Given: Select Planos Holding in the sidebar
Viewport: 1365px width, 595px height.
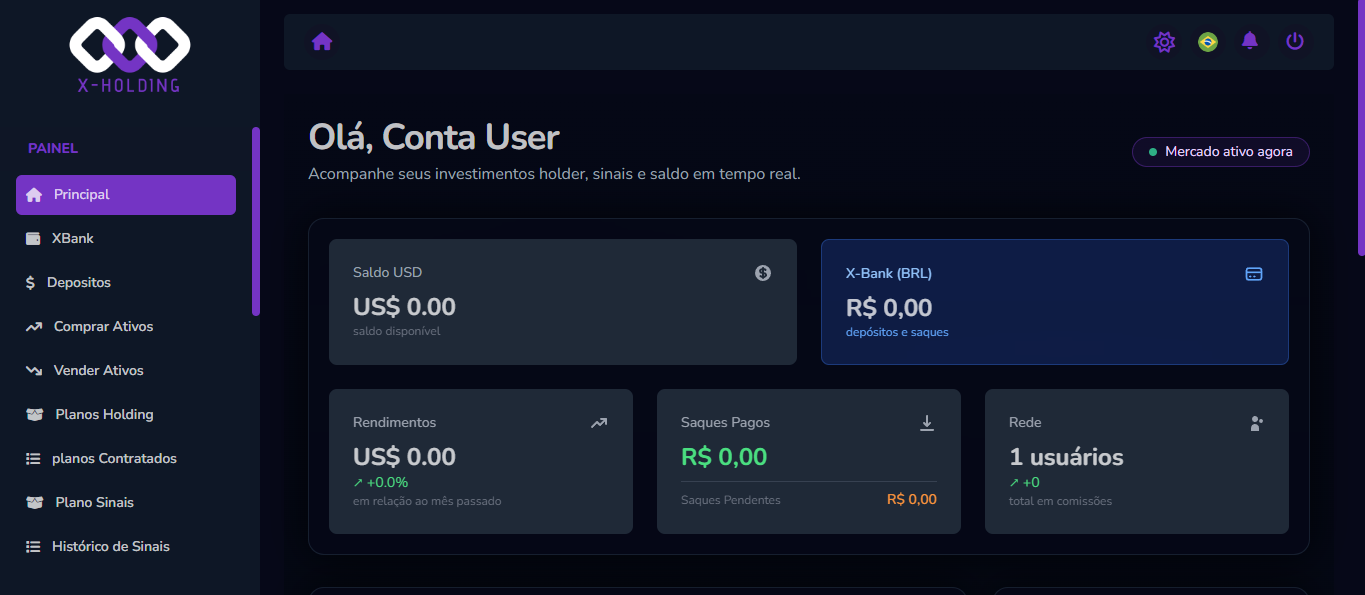Looking at the screenshot, I should click(x=103, y=414).
